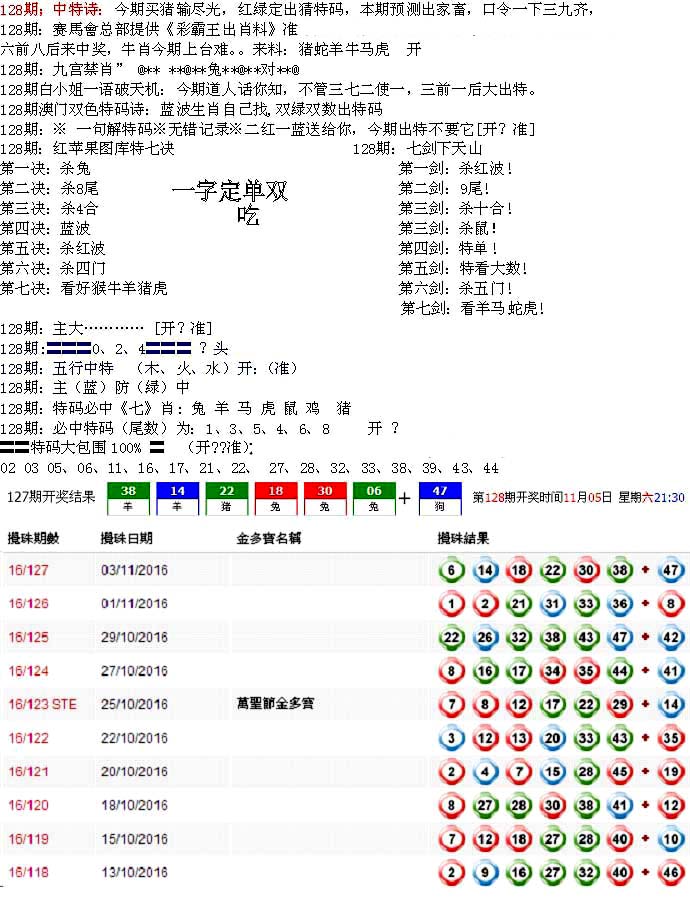690x897 pixels.
Task: Click ball 9 in the 16/118 row
Action: [485, 872]
